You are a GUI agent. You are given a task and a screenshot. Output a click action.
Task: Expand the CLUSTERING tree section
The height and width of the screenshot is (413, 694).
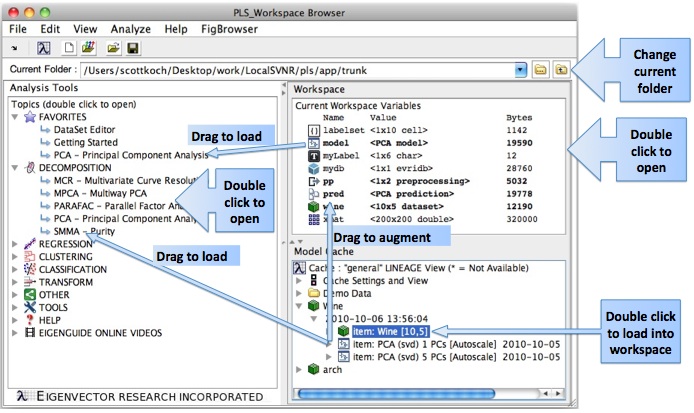pos(15,257)
